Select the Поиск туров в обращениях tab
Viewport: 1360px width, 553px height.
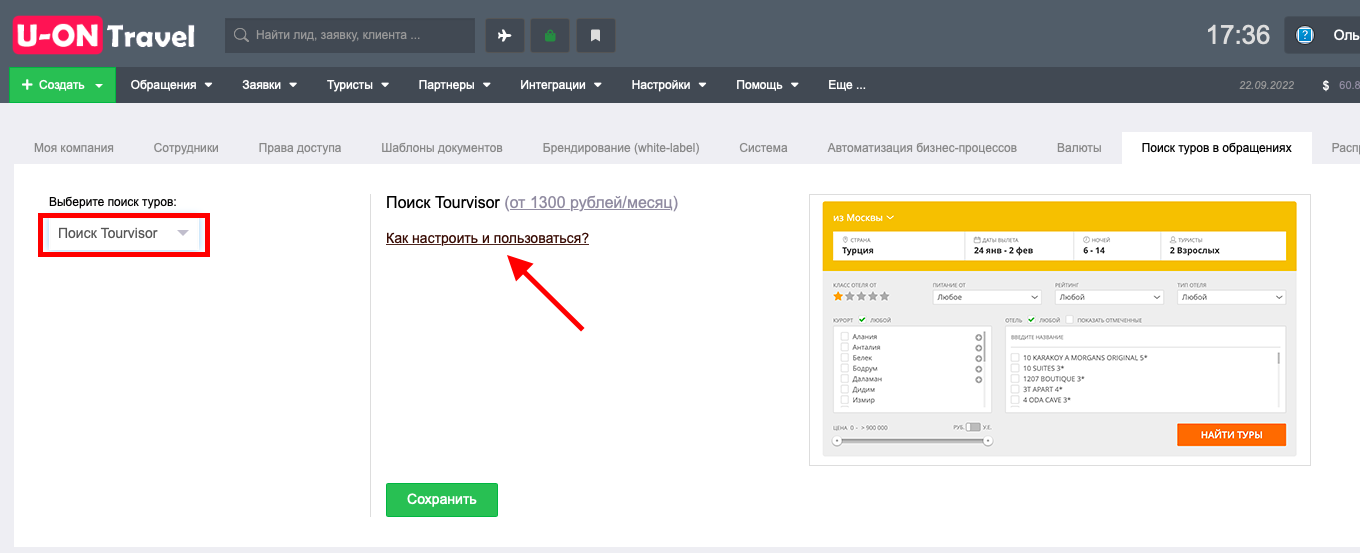click(1217, 148)
